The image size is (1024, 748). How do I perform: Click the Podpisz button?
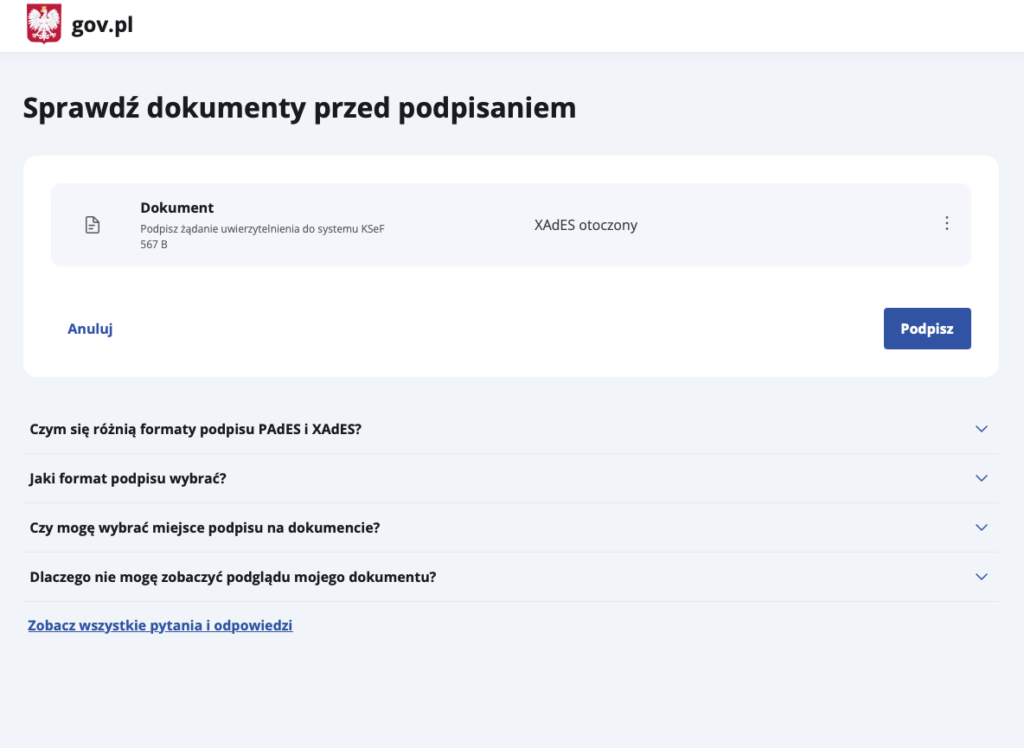click(x=926, y=328)
